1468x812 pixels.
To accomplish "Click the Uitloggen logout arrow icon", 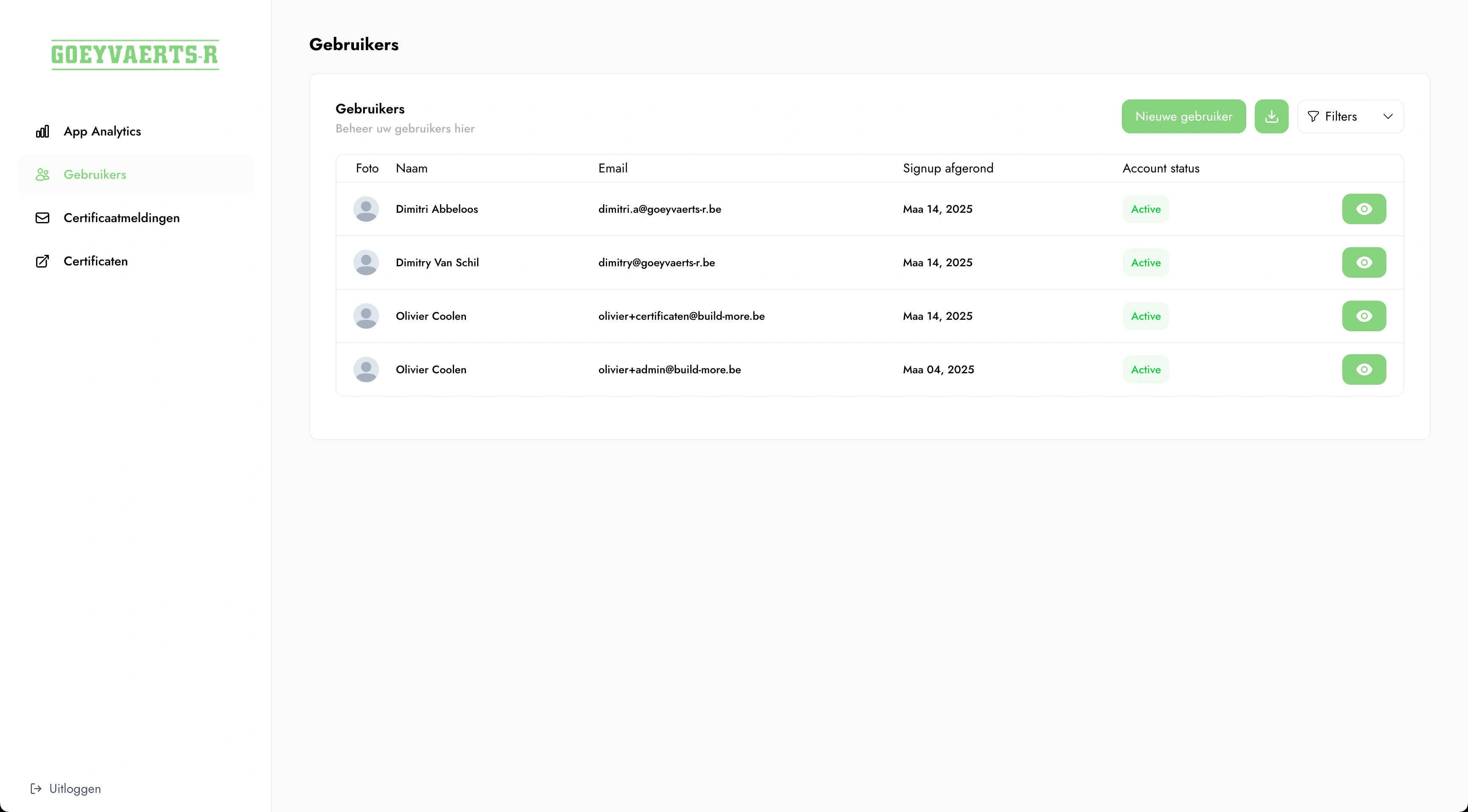I will pos(36,789).
